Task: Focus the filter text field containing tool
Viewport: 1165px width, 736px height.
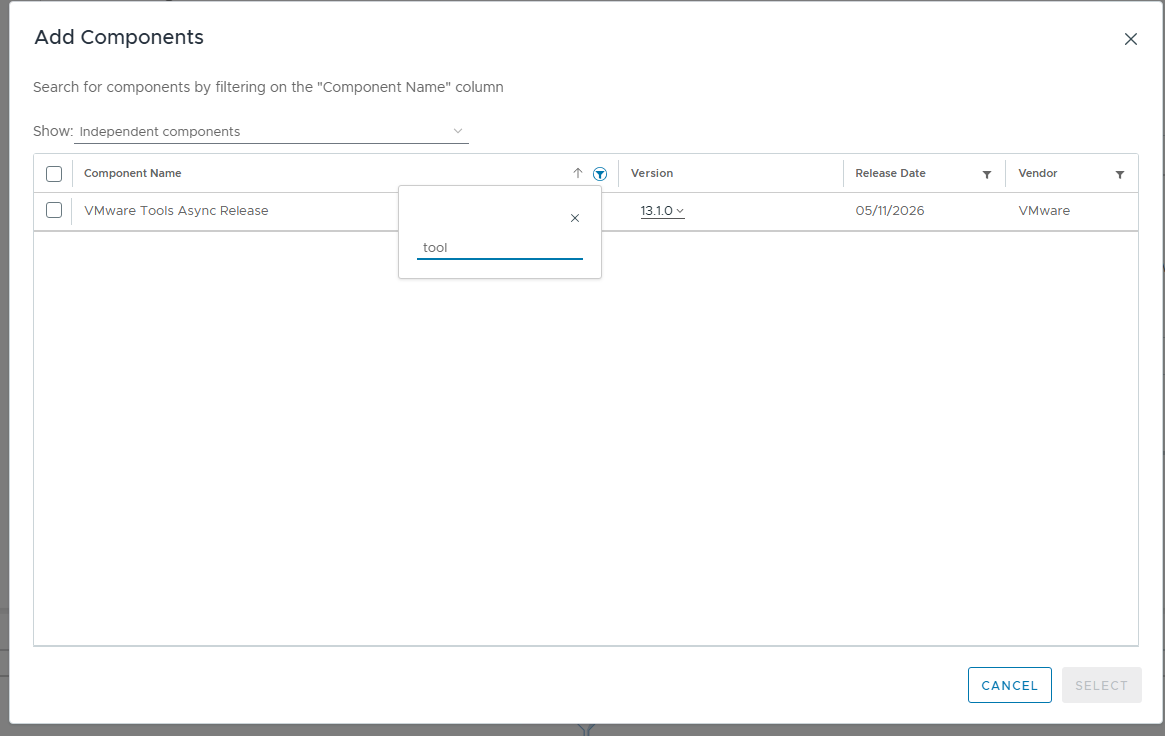Action: coord(499,248)
